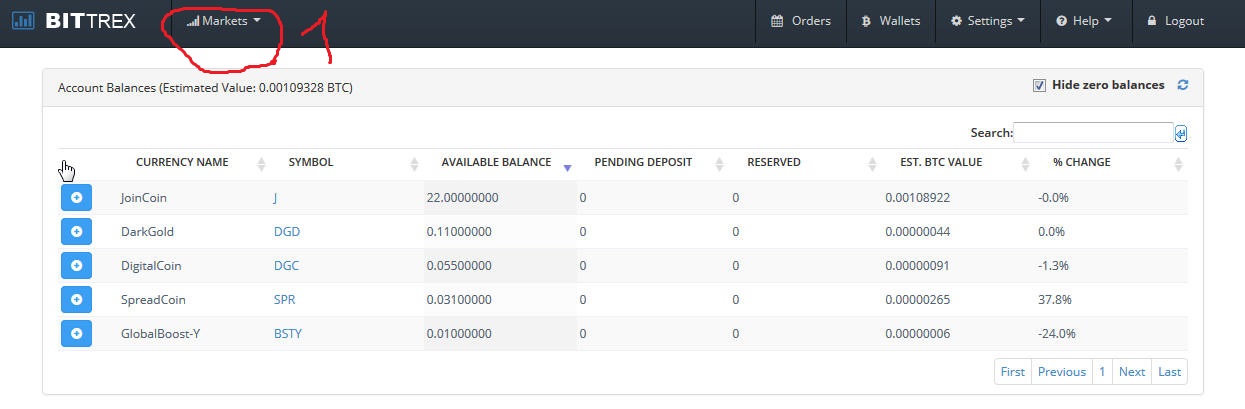
Task: Sort by Currency Name column
Action: 182,162
